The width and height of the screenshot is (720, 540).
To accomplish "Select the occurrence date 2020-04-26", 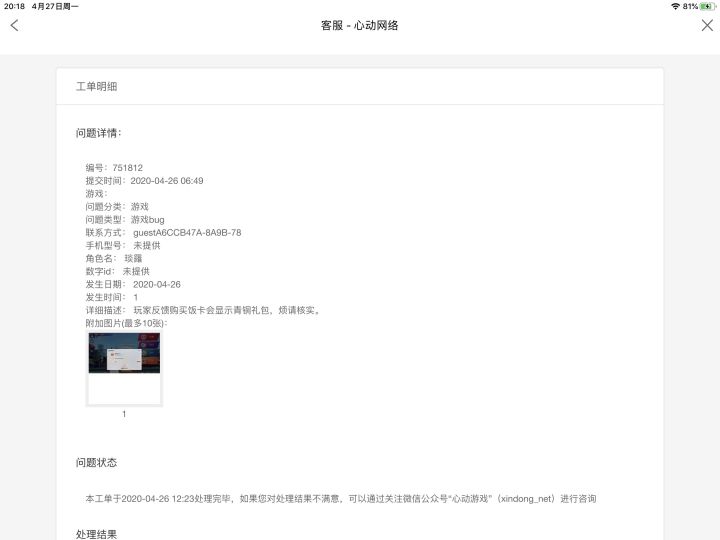I will 157,284.
